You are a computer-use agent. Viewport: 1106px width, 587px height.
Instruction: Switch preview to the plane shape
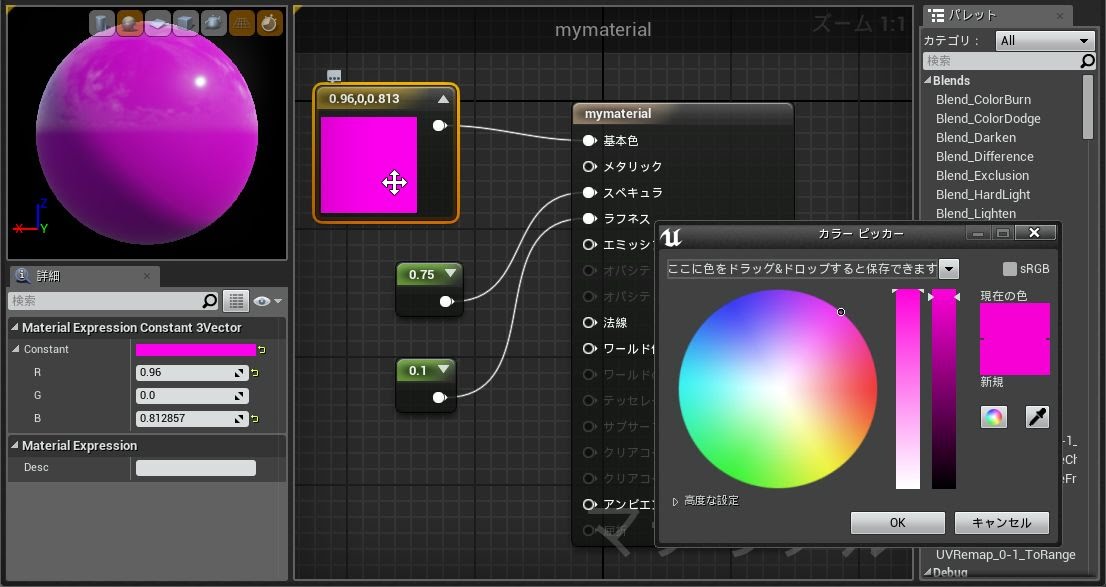[158, 23]
